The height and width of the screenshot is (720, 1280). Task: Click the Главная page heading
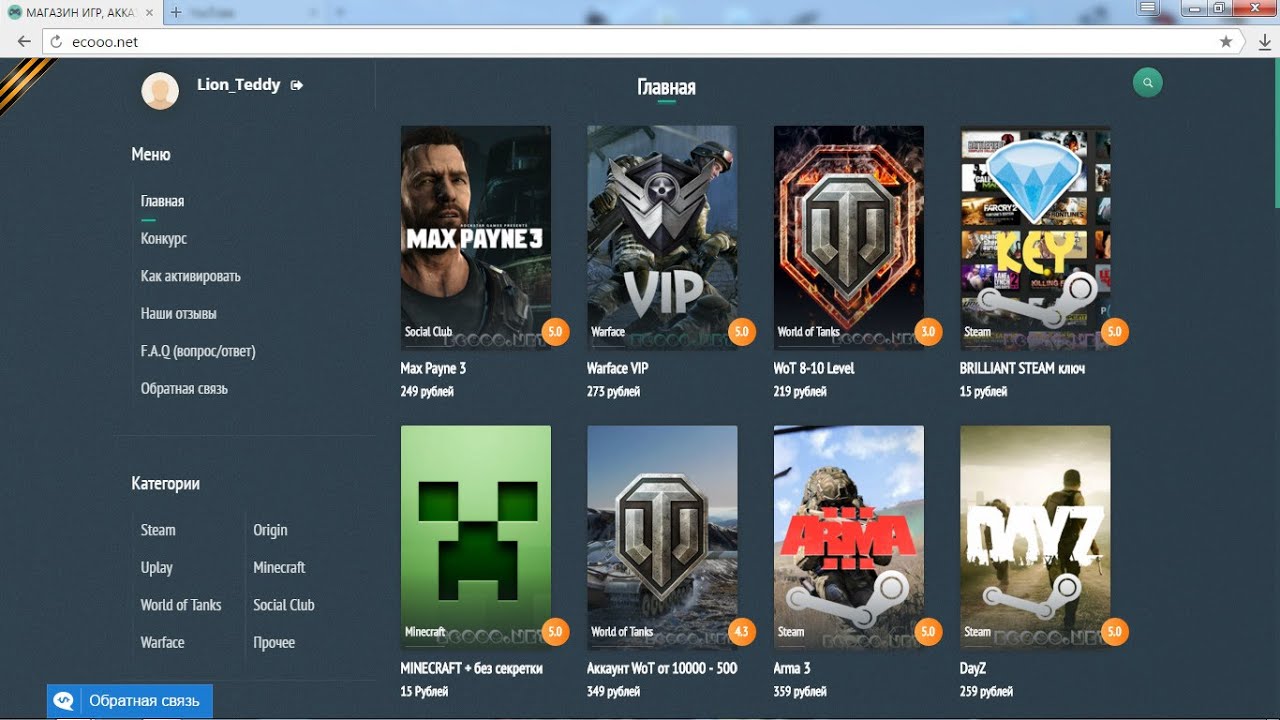click(666, 87)
